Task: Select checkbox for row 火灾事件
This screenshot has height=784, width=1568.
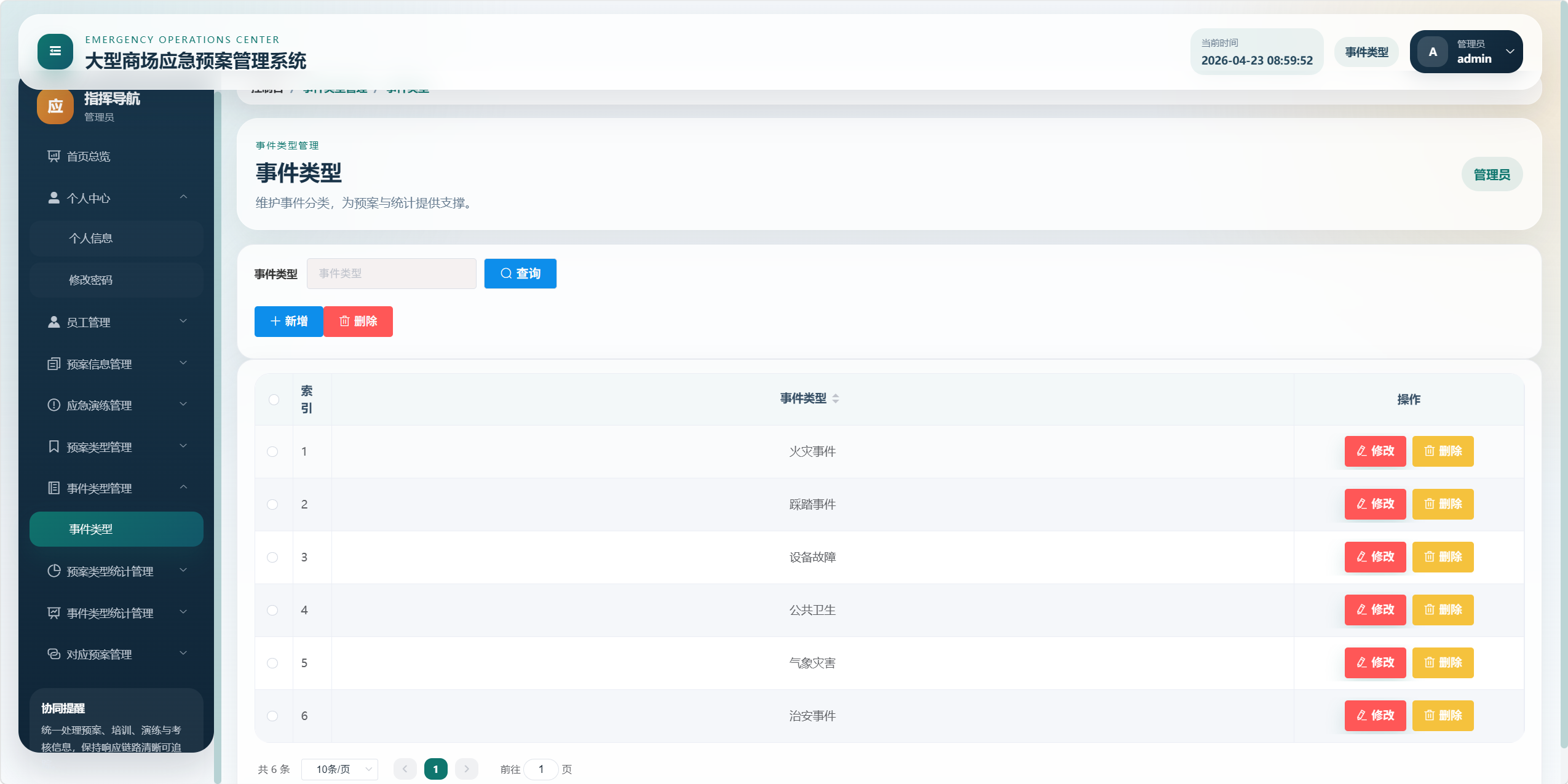Action: [272, 451]
